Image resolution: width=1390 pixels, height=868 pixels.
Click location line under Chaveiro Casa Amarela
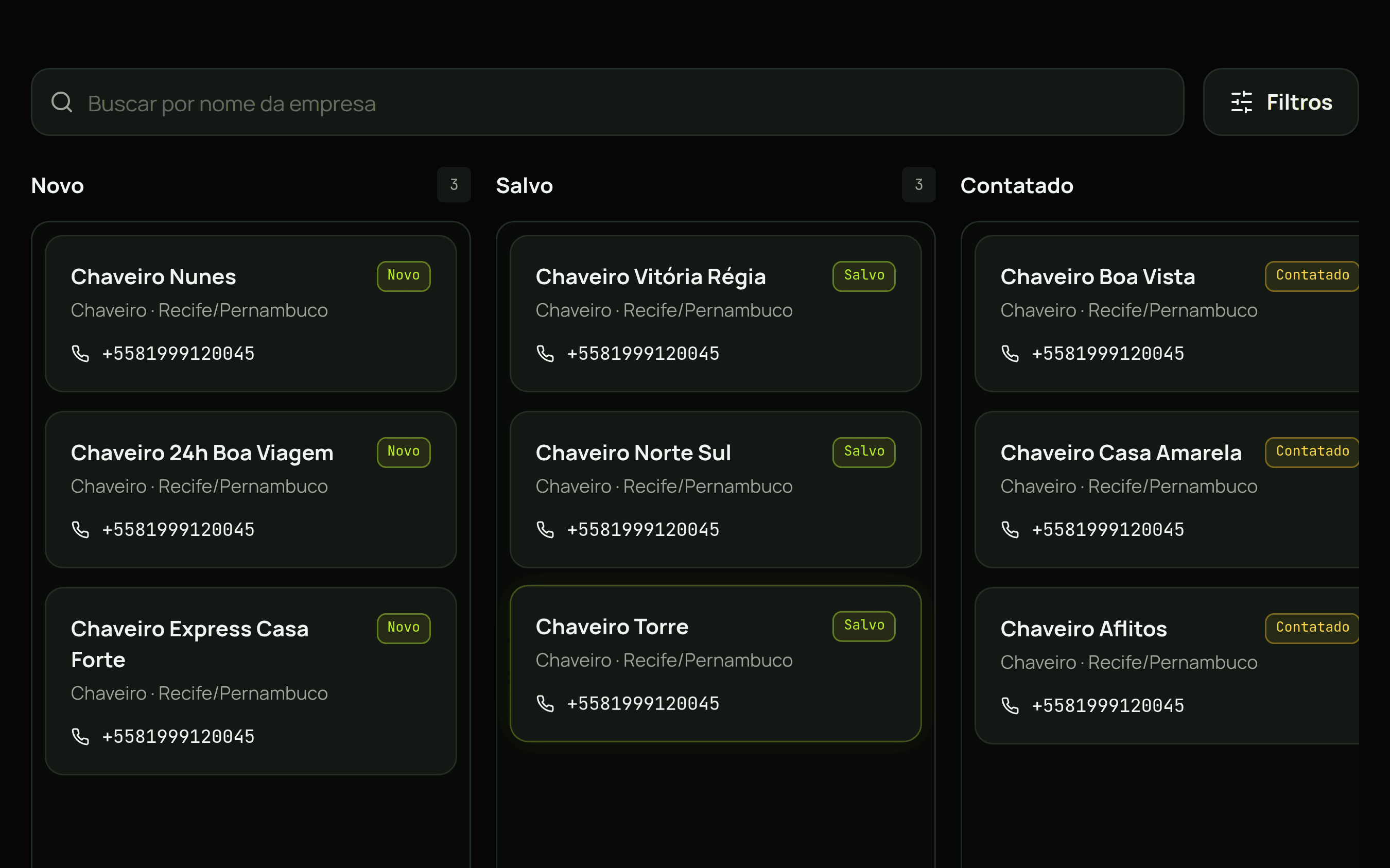point(1129,486)
